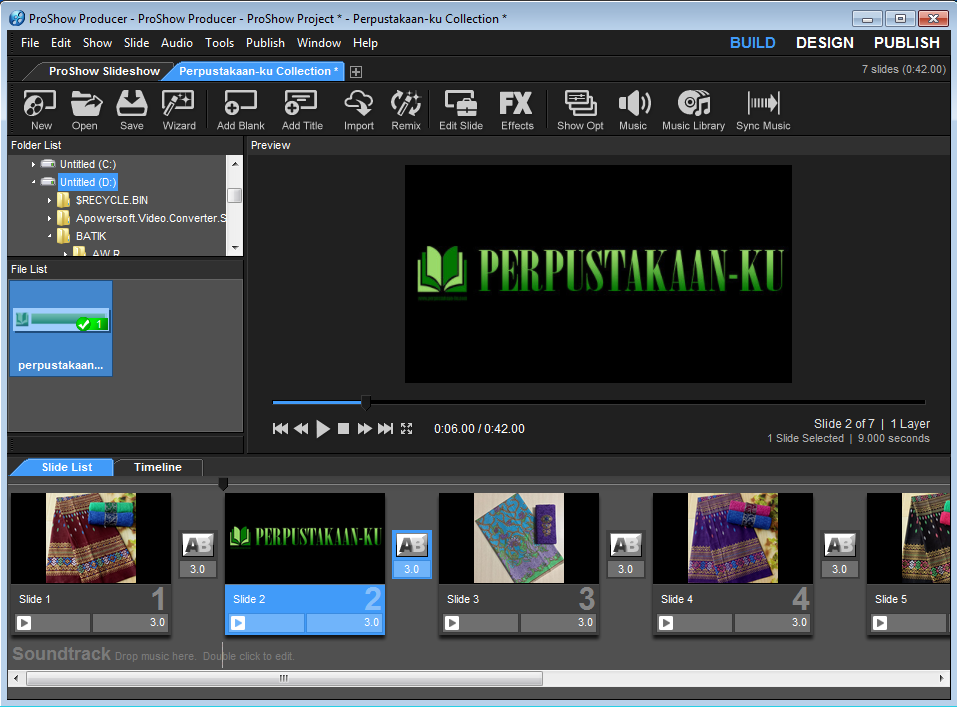Open the Remix tool
The image size is (957, 707).
click(x=406, y=110)
